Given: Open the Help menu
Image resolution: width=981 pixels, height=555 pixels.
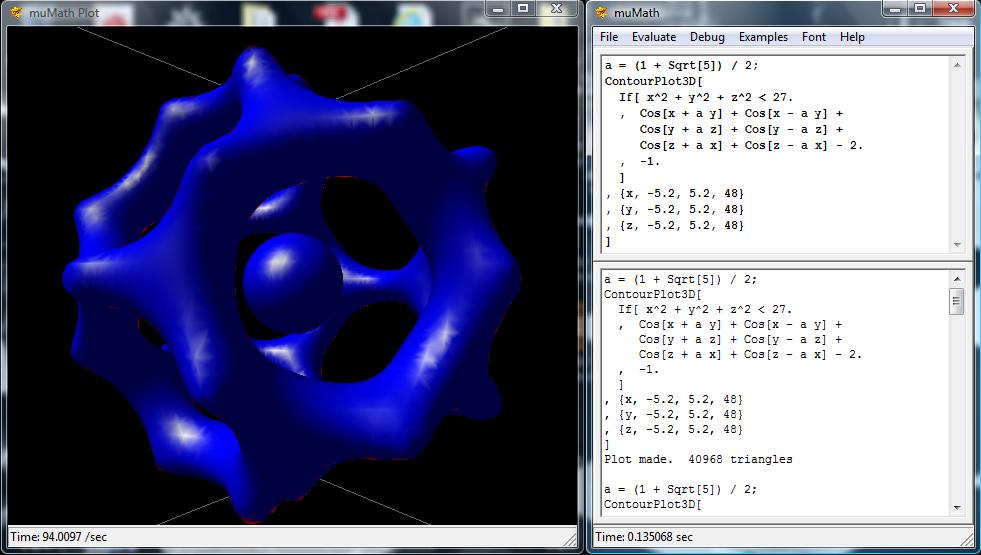Looking at the screenshot, I should (852, 37).
